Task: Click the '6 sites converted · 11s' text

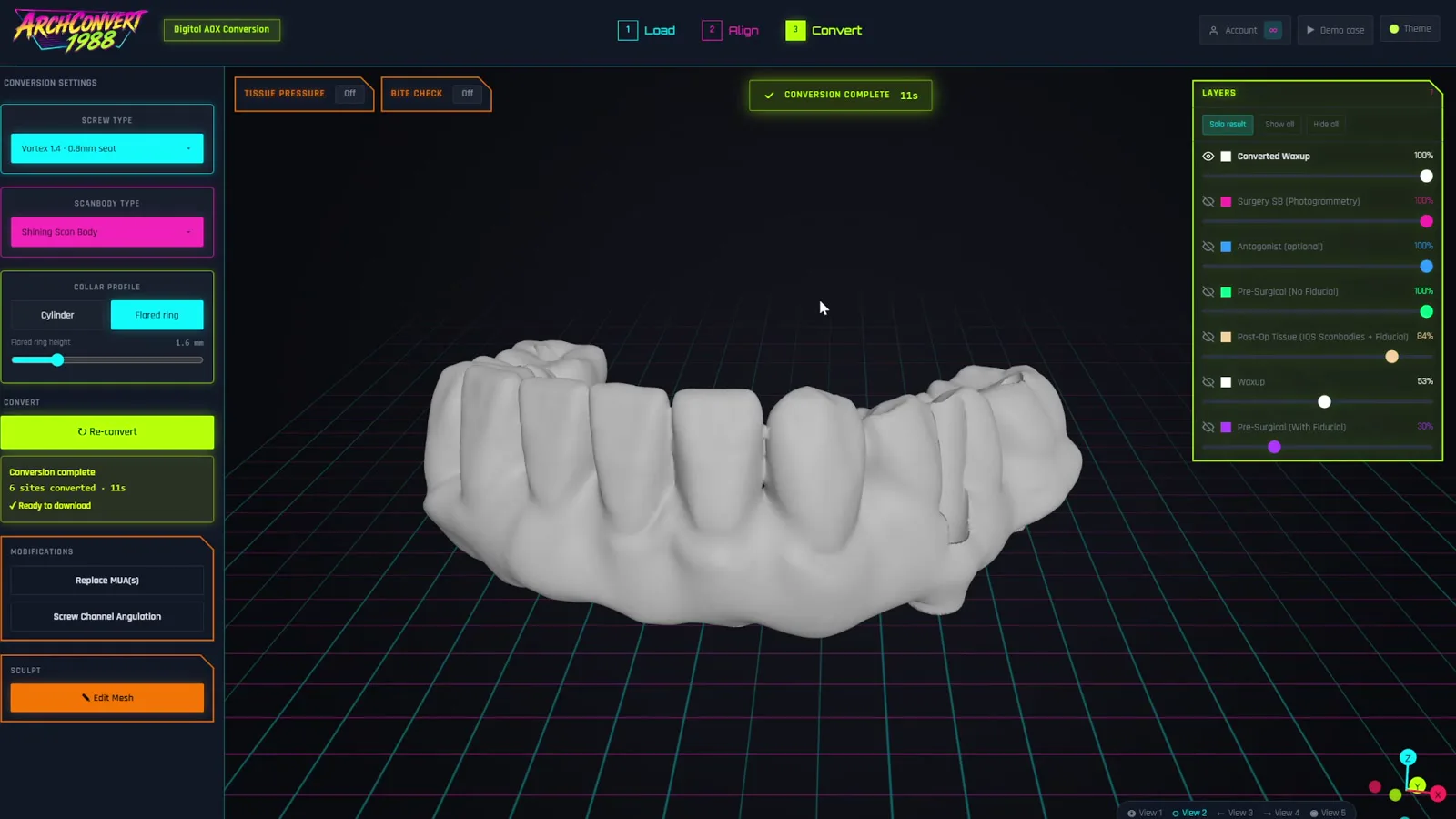Action: 67,489
